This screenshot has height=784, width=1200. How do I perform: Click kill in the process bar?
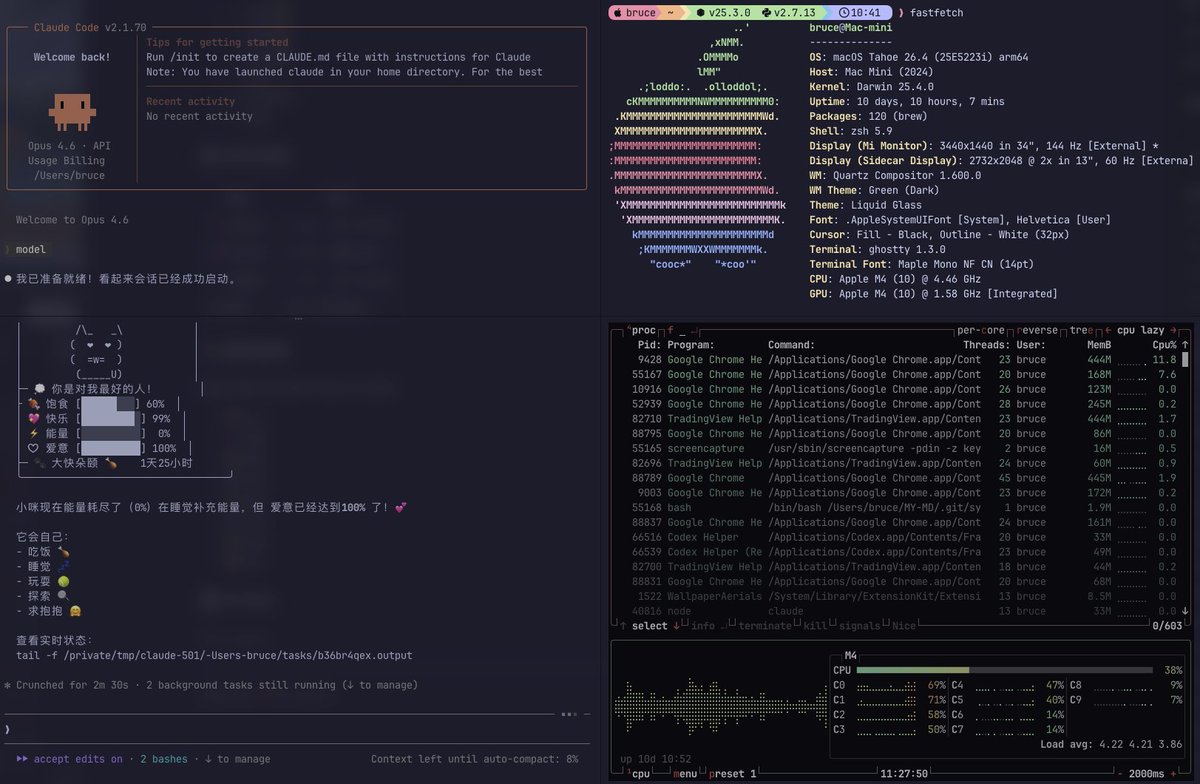816,626
